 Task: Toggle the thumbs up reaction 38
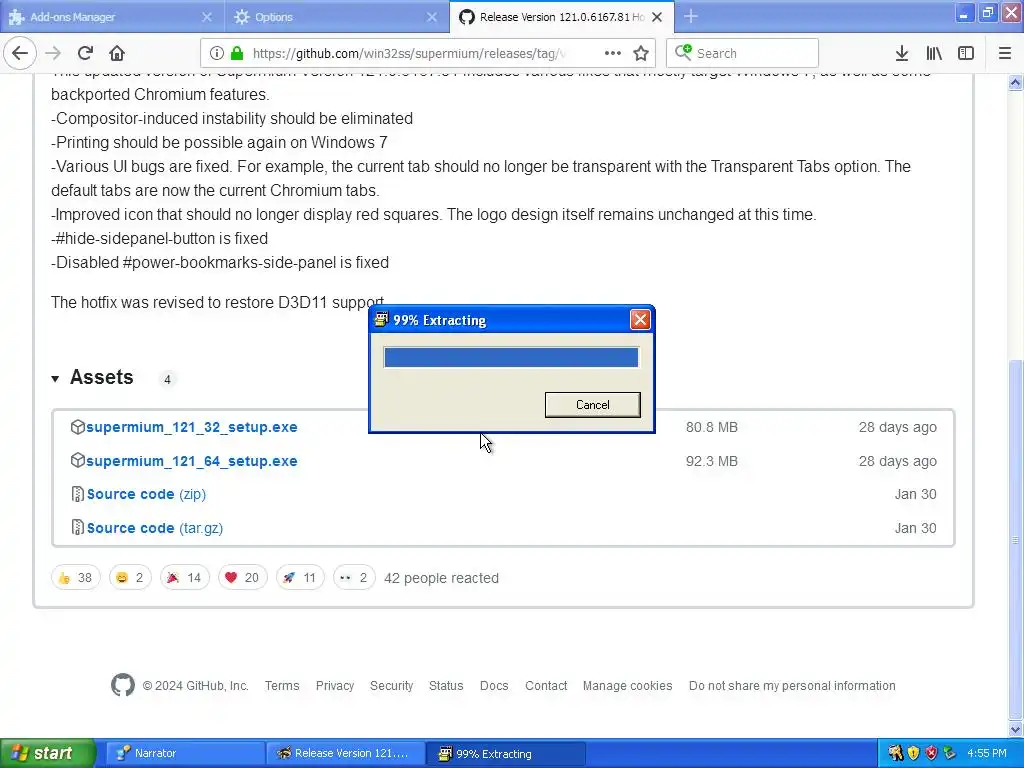tap(75, 578)
